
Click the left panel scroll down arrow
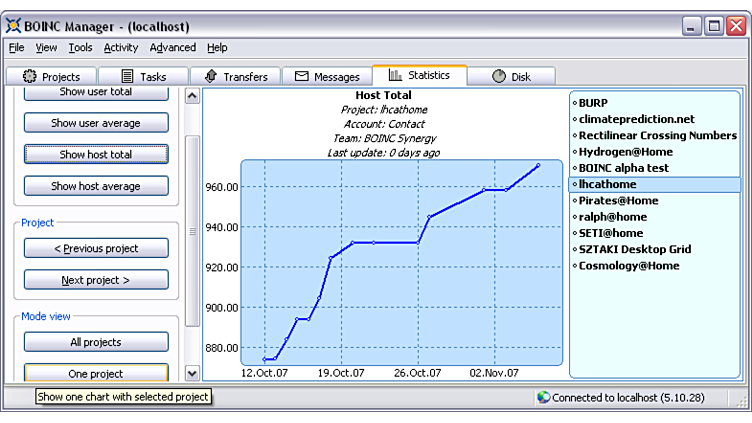[x=193, y=373]
